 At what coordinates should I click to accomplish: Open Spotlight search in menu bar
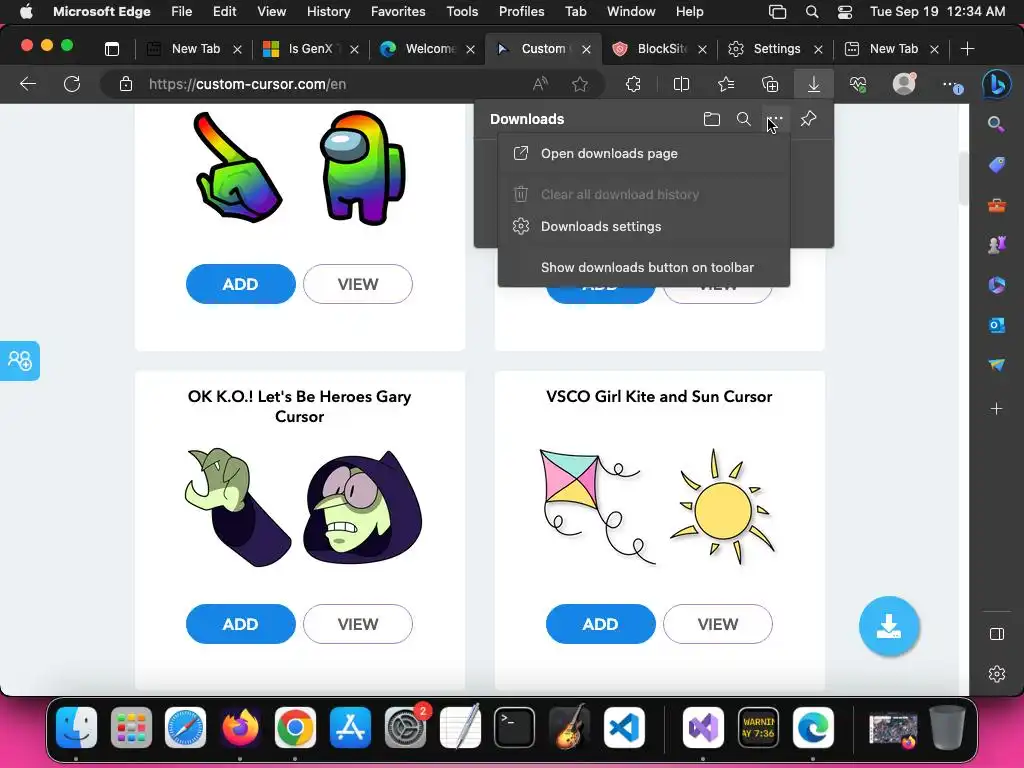pyautogui.click(x=812, y=11)
